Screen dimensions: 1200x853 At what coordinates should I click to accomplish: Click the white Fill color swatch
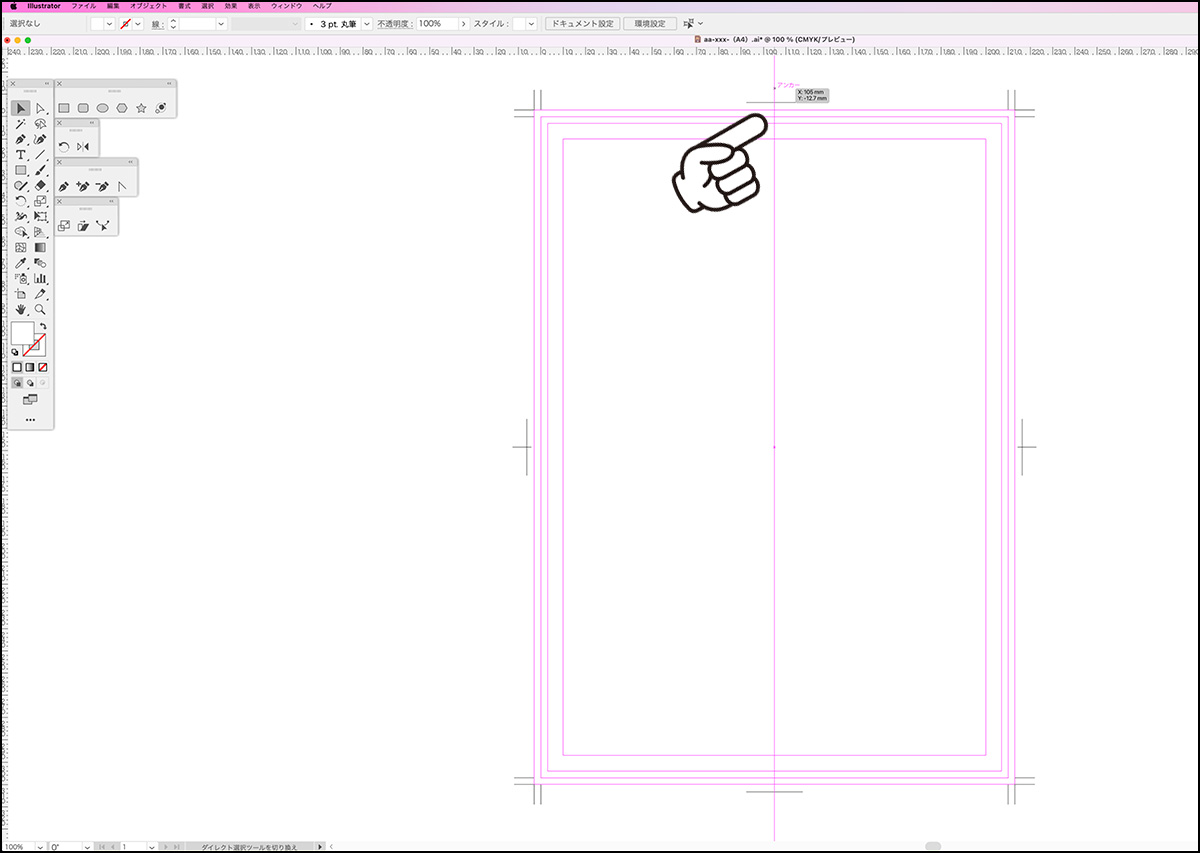(22, 333)
